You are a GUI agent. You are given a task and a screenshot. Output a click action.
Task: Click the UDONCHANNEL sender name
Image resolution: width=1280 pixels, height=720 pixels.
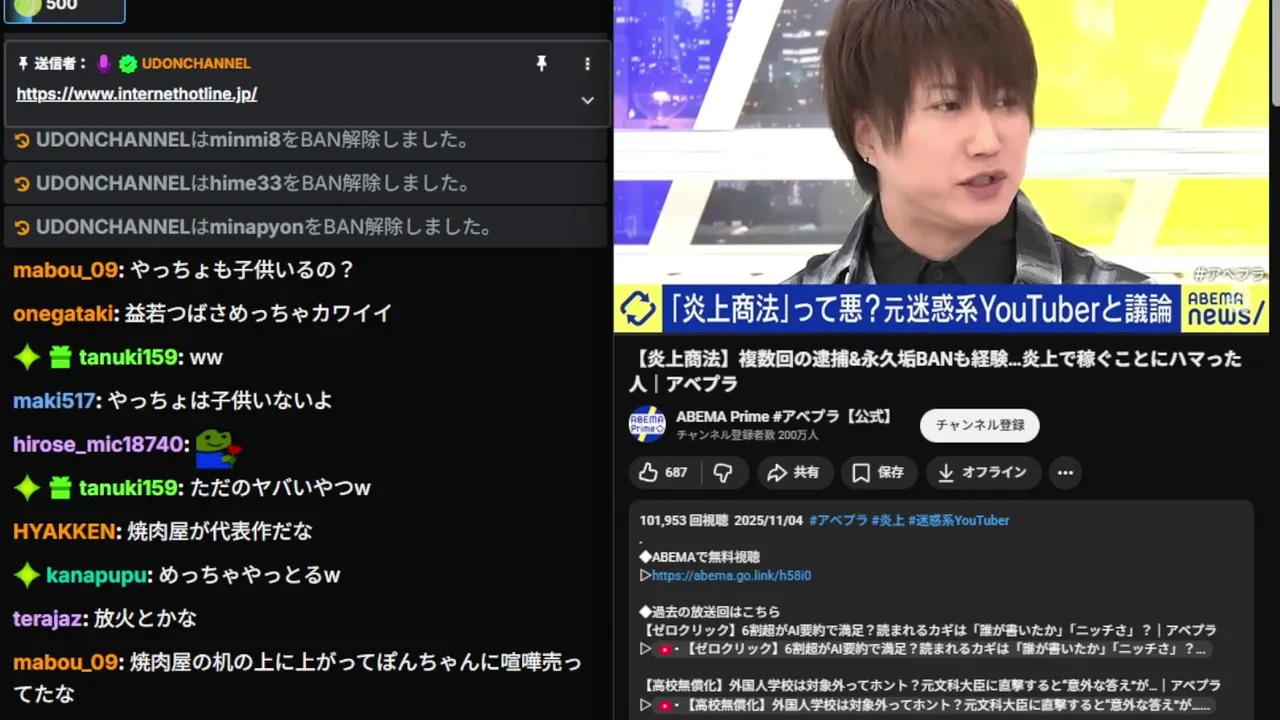click(196, 63)
